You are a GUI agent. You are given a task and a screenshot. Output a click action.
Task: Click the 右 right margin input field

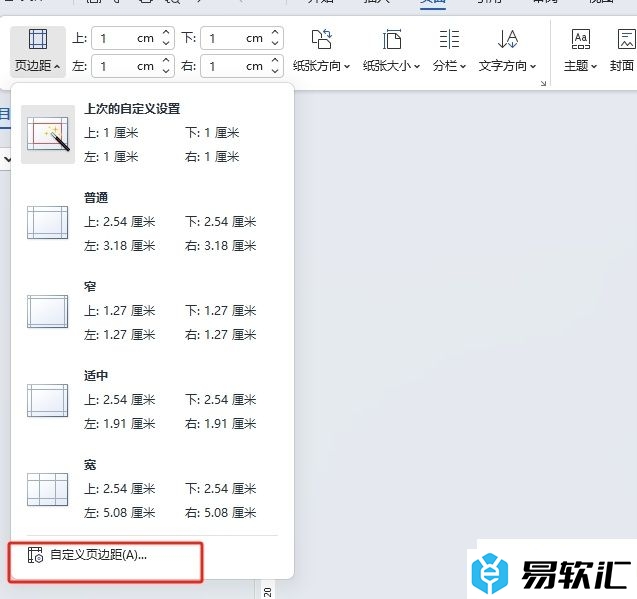(x=242, y=66)
